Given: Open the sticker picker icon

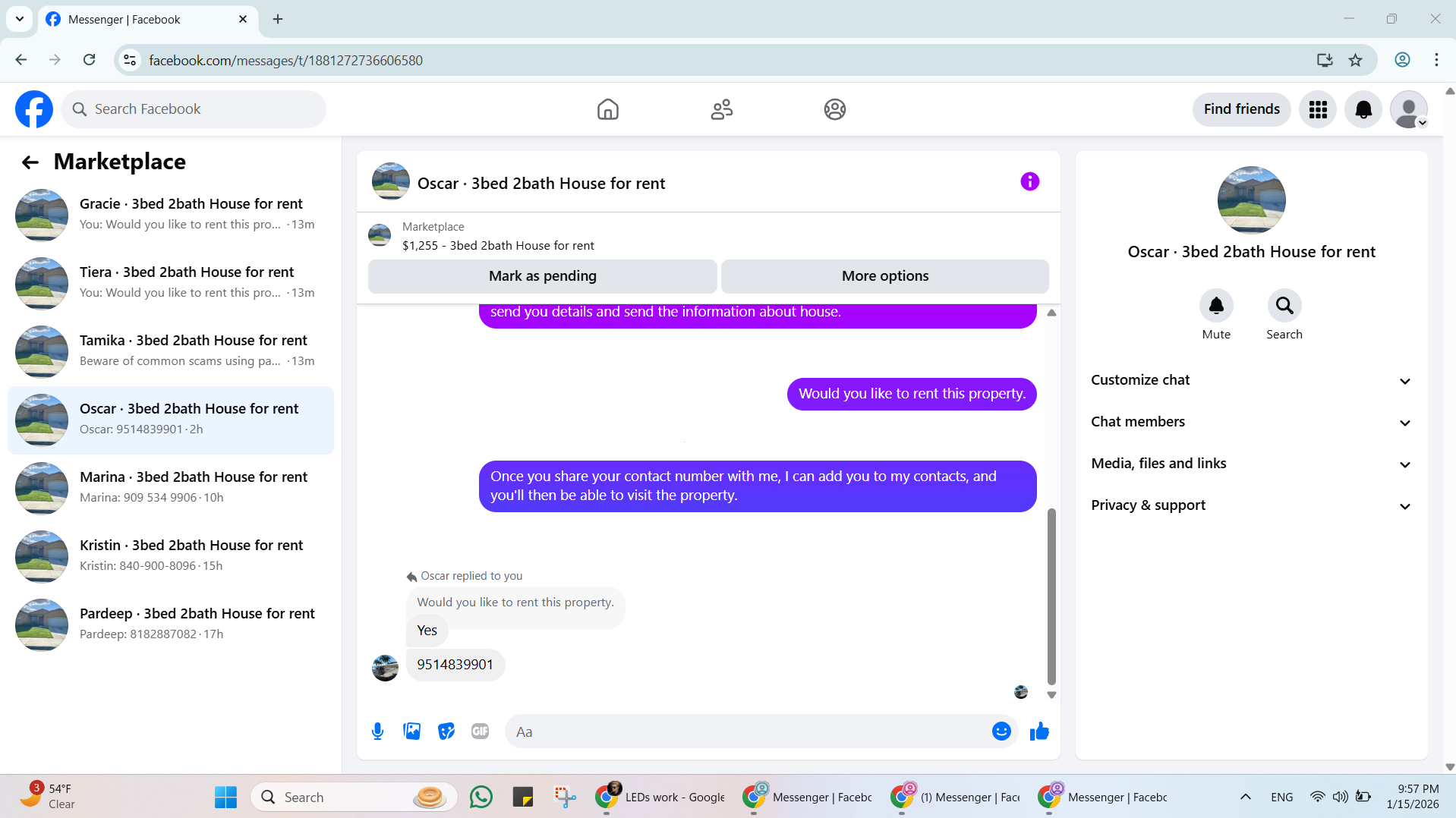Looking at the screenshot, I should [446, 731].
